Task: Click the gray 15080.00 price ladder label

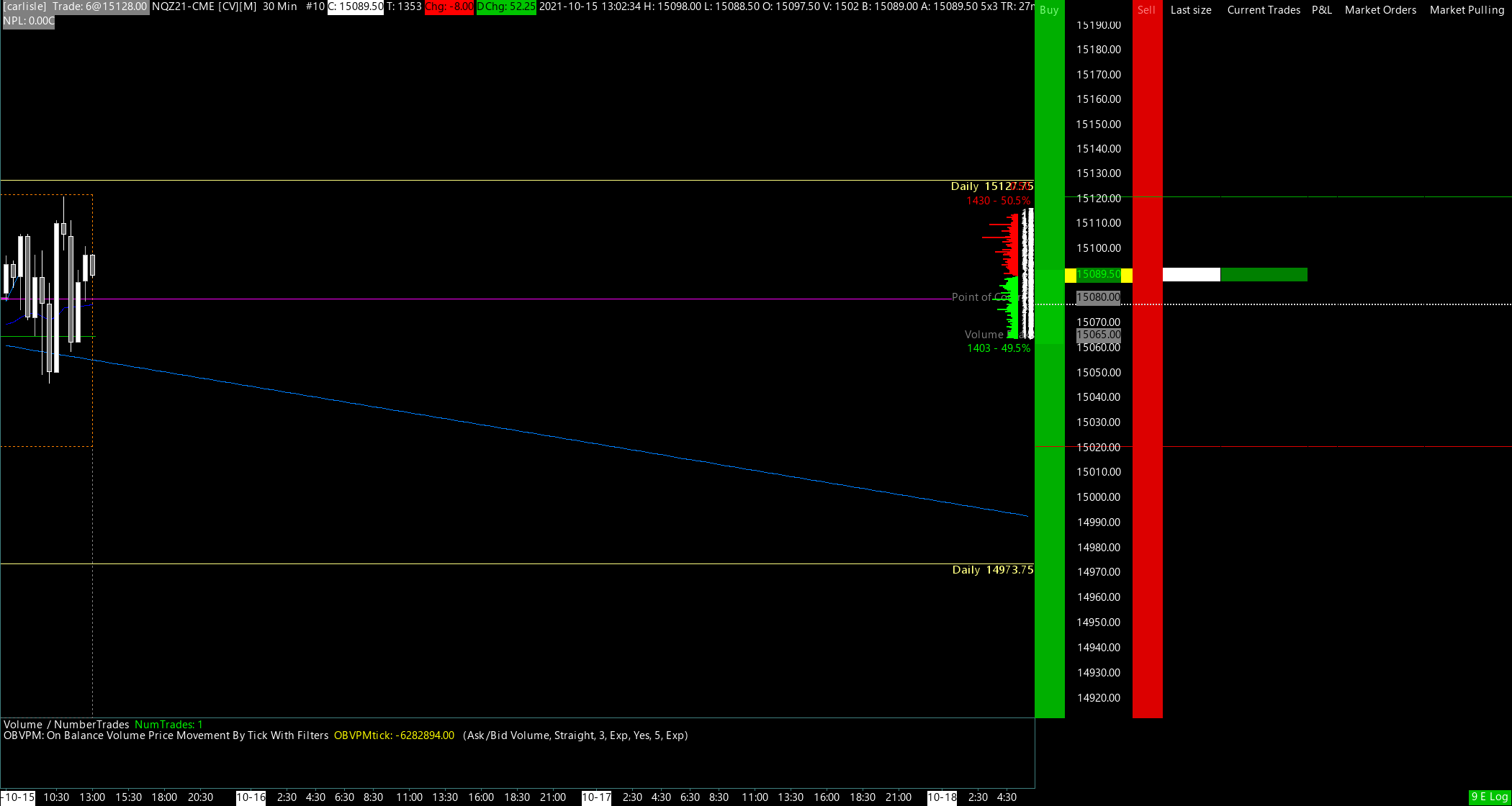Action: click(x=1098, y=297)
